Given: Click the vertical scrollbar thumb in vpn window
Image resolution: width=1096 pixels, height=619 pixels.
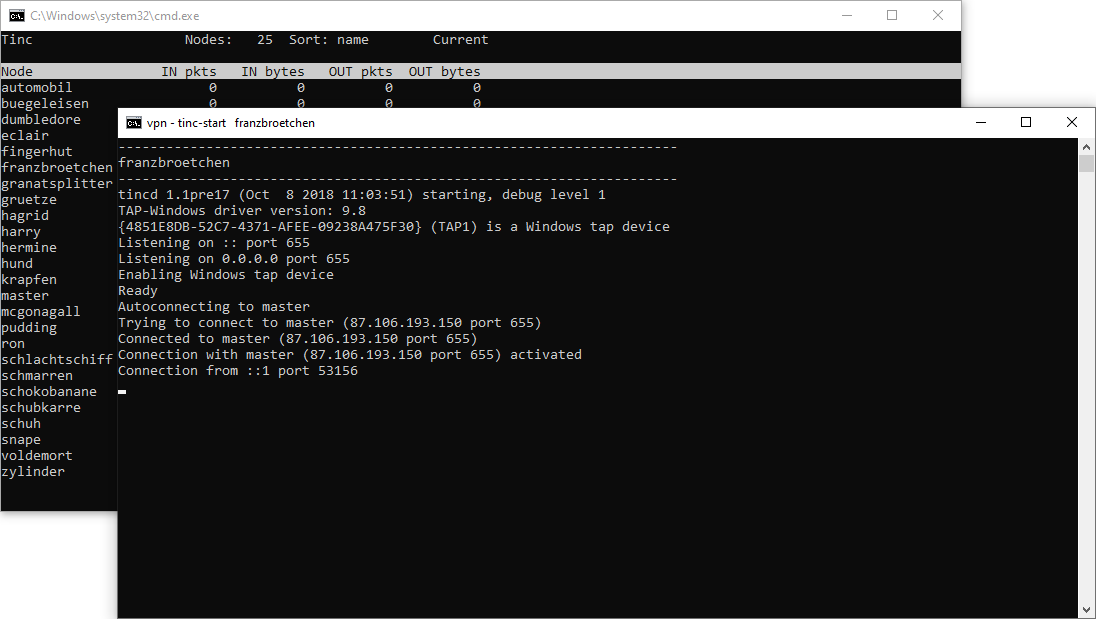Looking at the screenshot, I should (1086, 164).
